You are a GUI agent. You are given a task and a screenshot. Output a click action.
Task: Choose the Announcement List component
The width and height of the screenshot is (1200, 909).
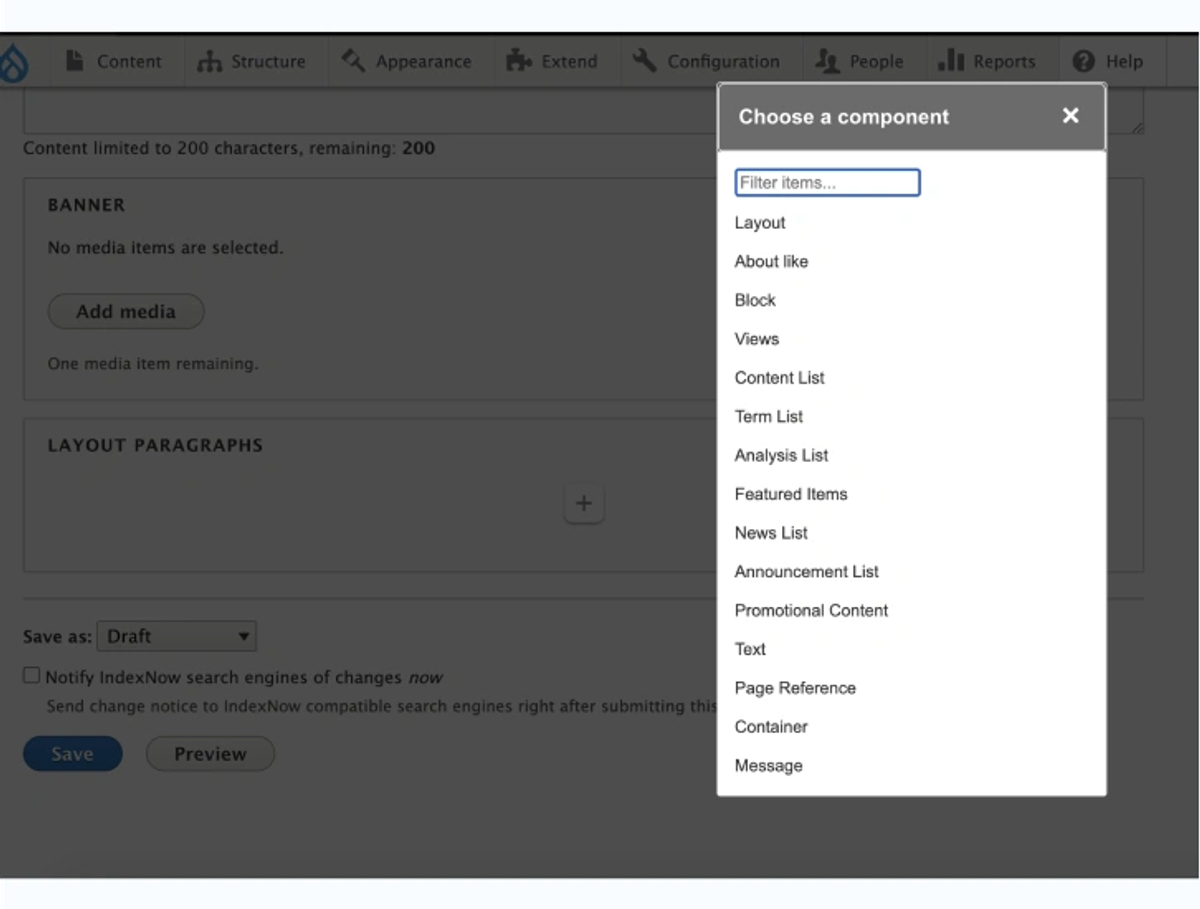[807, 572]
